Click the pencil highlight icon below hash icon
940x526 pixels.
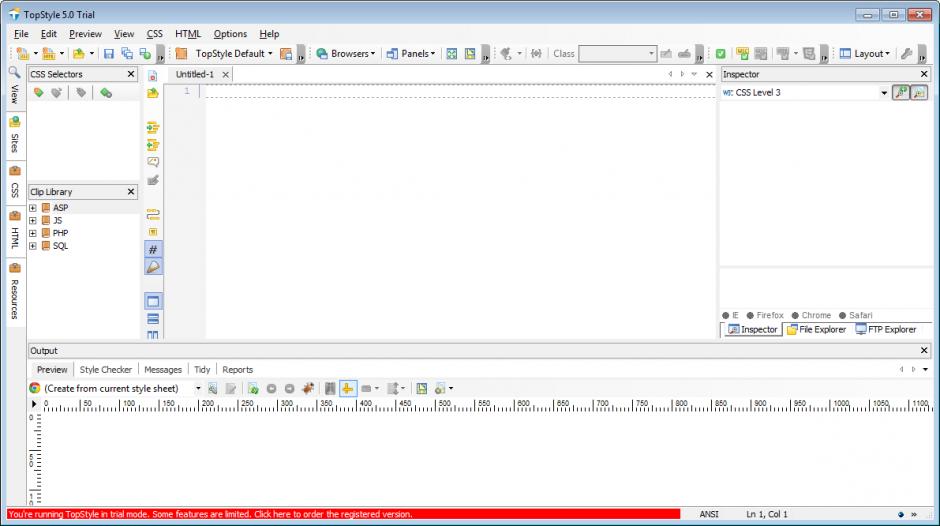(x=153, y=267)
